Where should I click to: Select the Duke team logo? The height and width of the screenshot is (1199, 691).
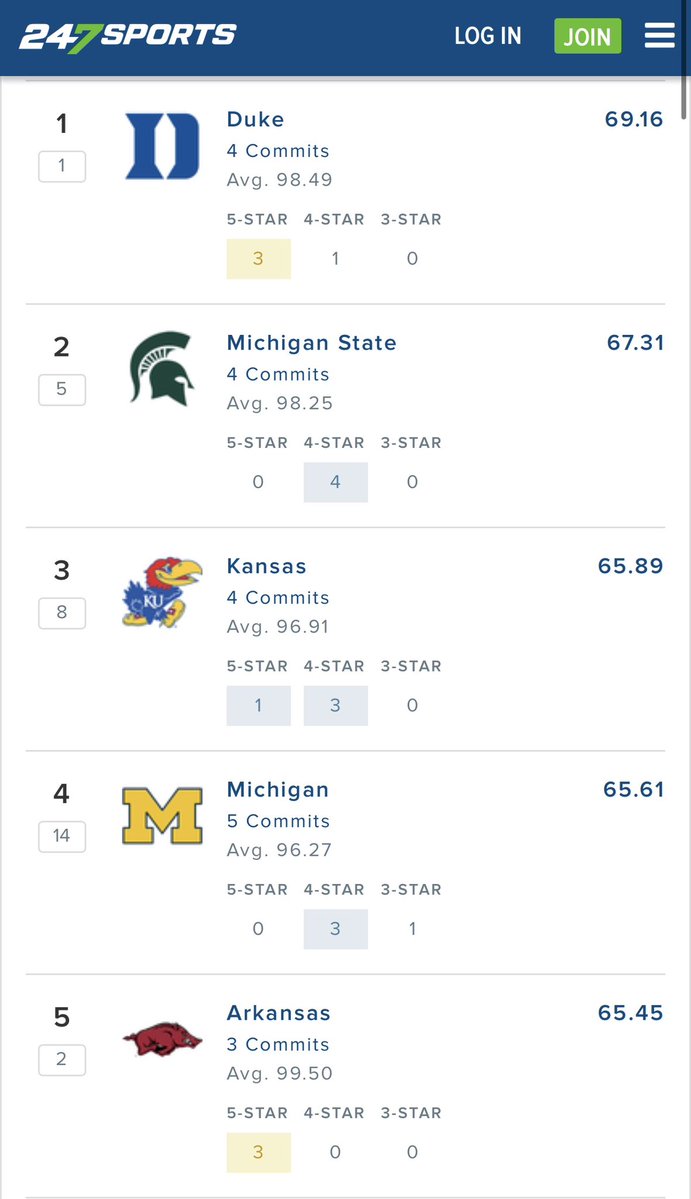coord(162,146)
